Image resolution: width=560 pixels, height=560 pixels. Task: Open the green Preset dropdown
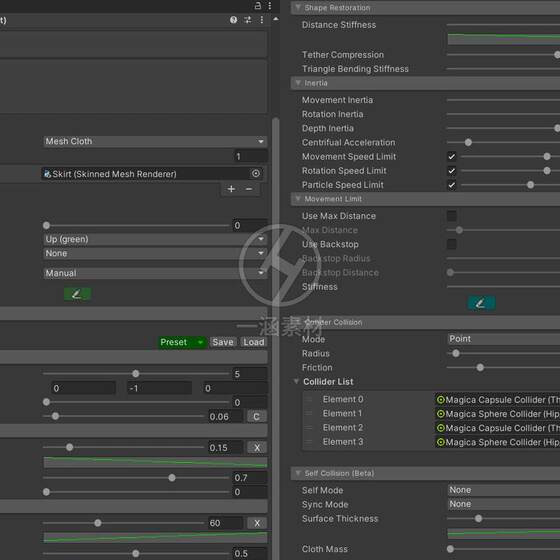coord(182,342)
